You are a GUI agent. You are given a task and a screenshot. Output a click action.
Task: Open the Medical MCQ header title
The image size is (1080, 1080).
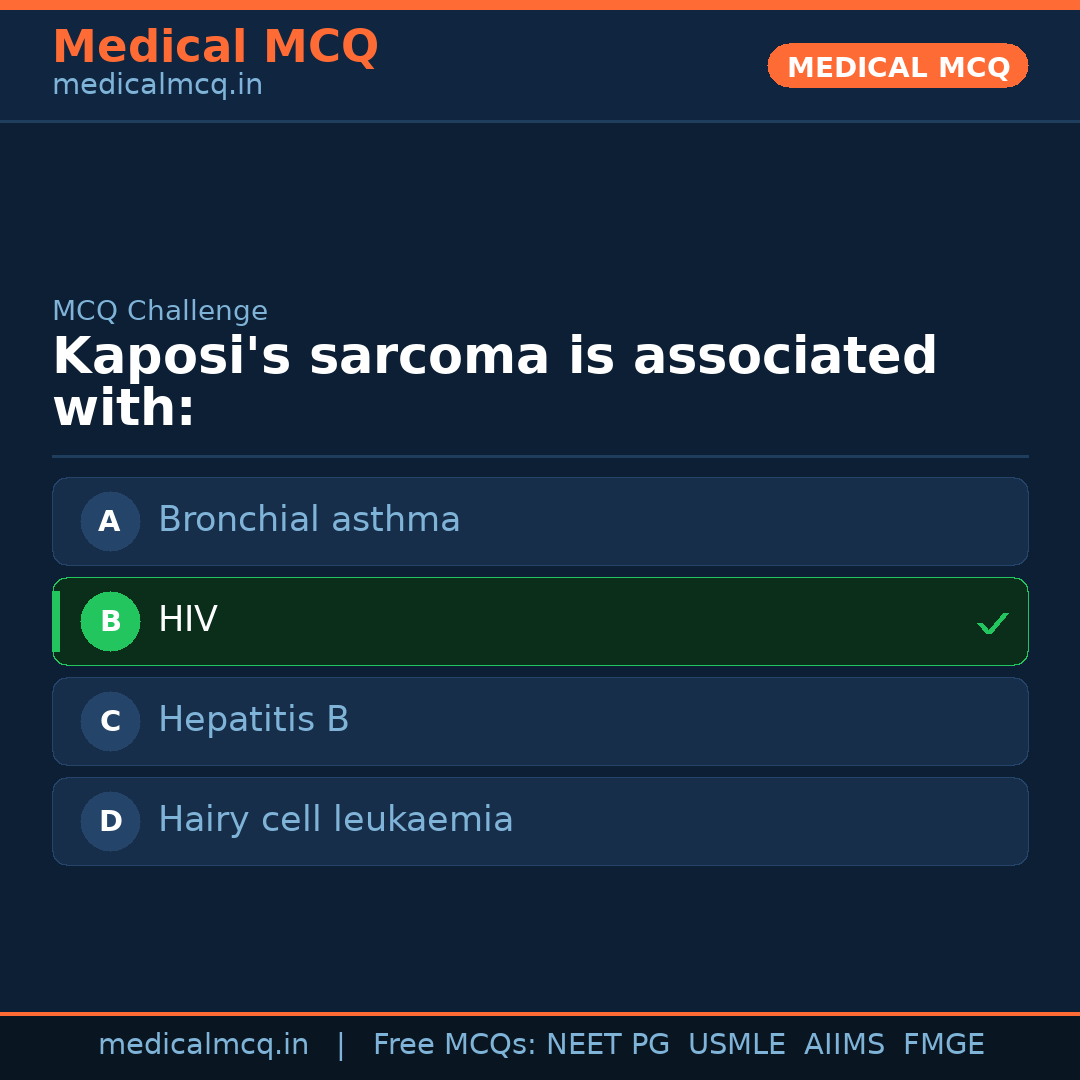click(x=215, y=47)
